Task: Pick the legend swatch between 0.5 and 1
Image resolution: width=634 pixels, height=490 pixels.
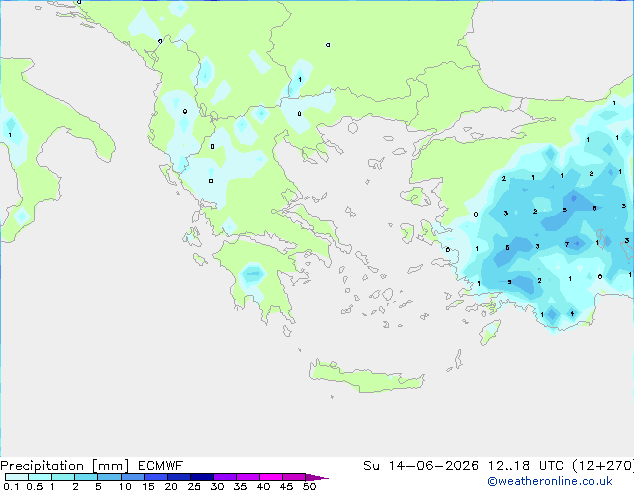Action: tap(40, 477)
